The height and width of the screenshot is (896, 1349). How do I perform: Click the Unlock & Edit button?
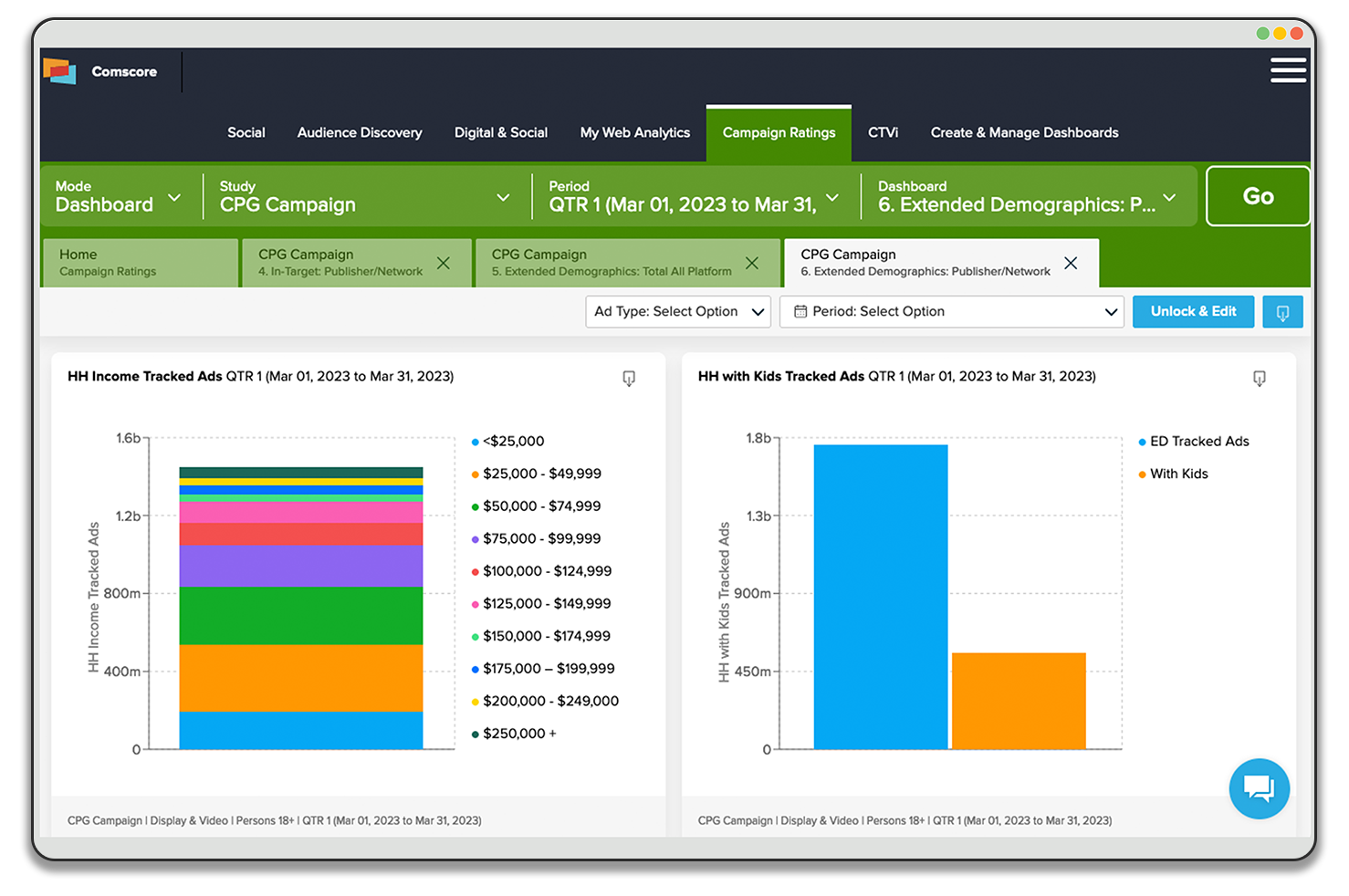click(1193, 312)
